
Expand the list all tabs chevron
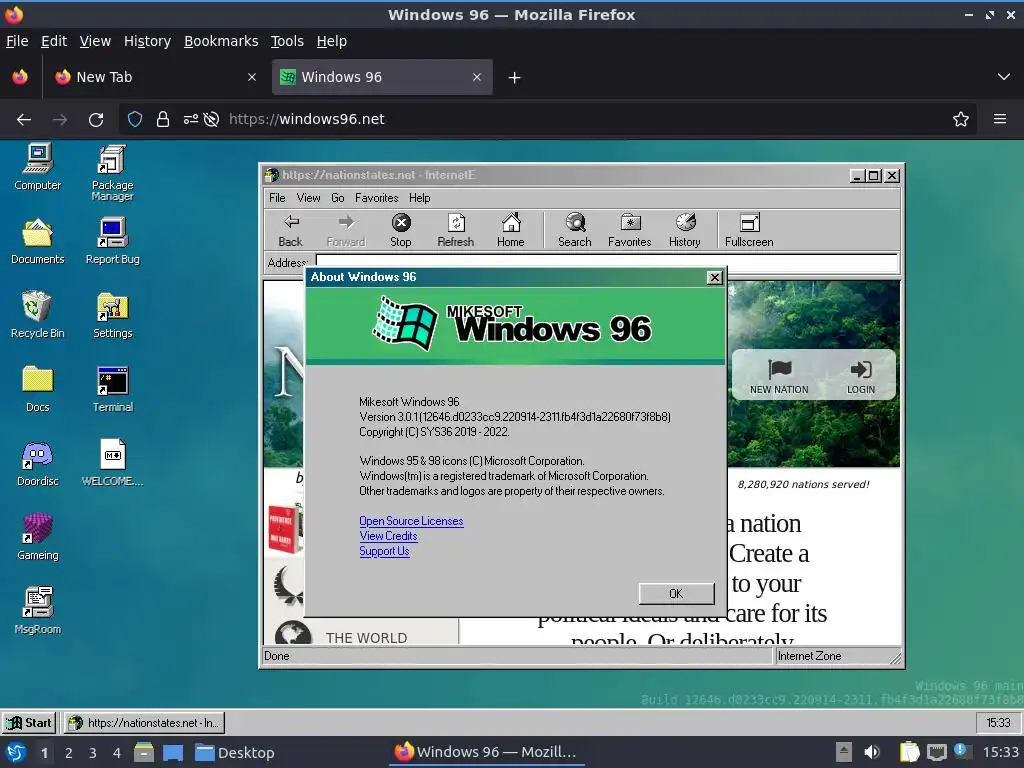(x=1003, y=77)
